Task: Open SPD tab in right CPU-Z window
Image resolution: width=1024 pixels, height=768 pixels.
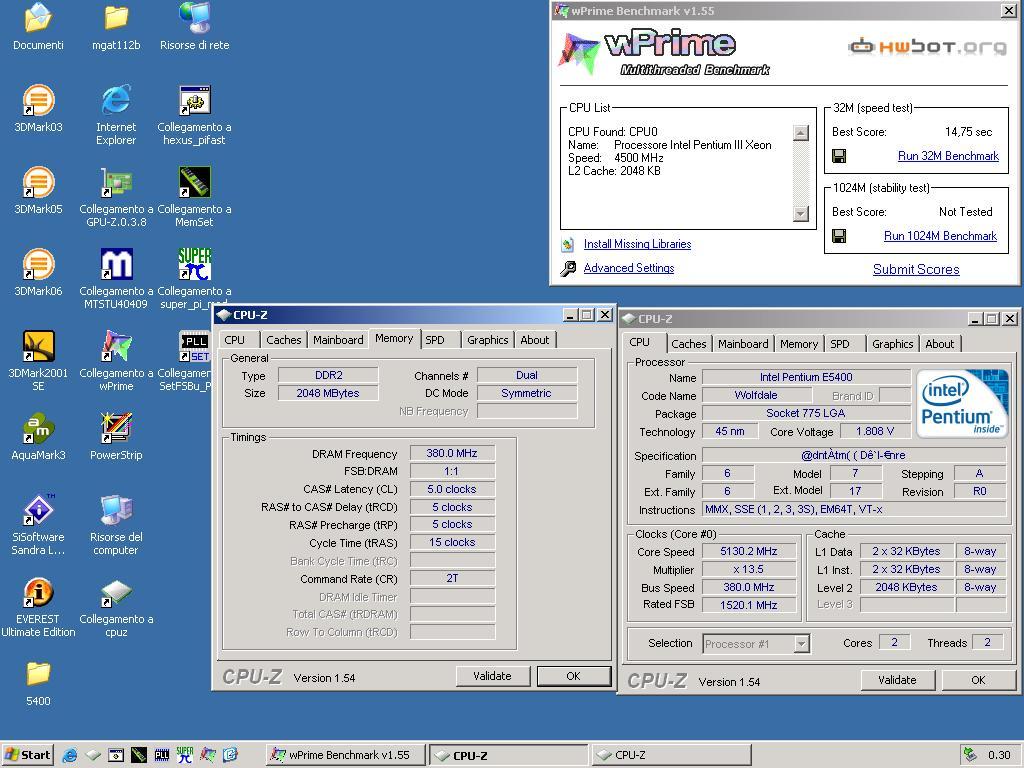Action: [840, 344]
